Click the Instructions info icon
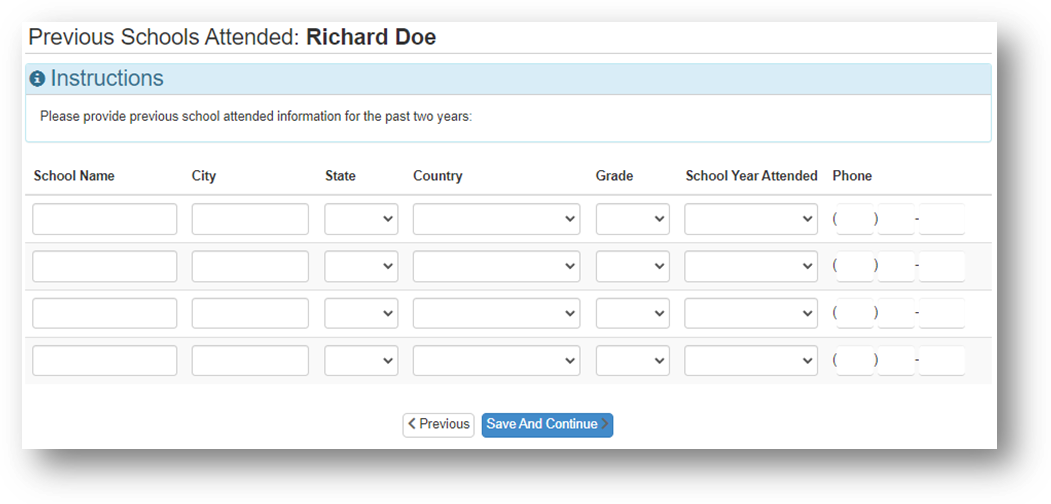This screenshot has height=504, width=1051. tap(38, 79)
